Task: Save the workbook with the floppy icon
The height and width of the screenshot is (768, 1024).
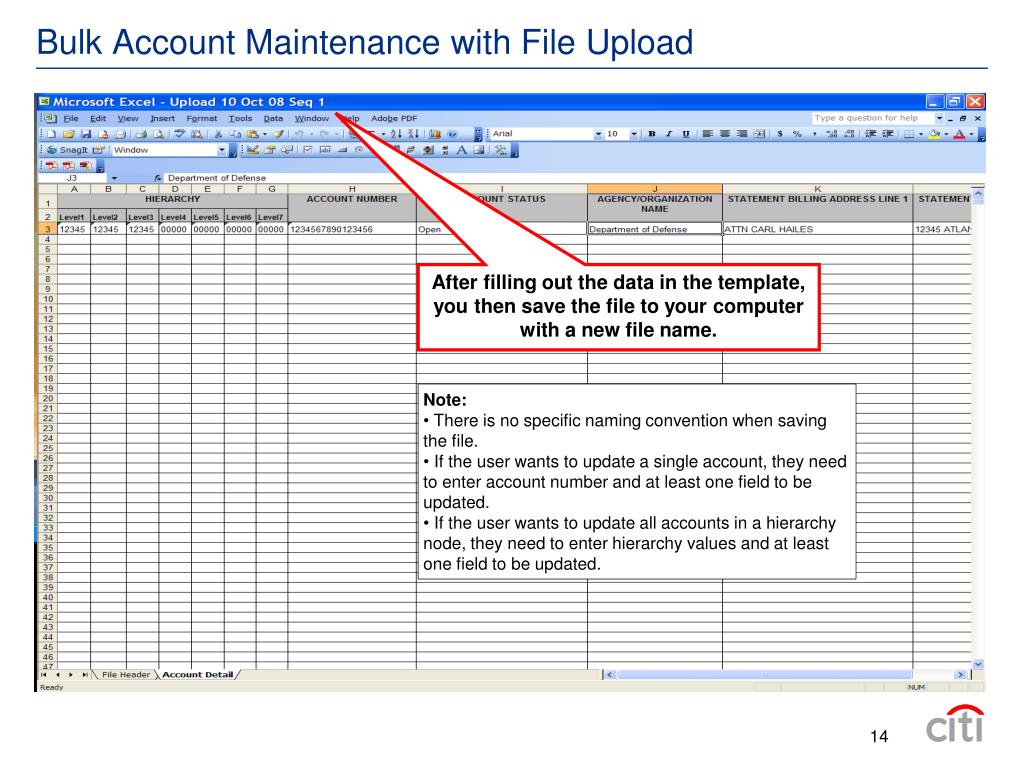Action: point(86,134)
